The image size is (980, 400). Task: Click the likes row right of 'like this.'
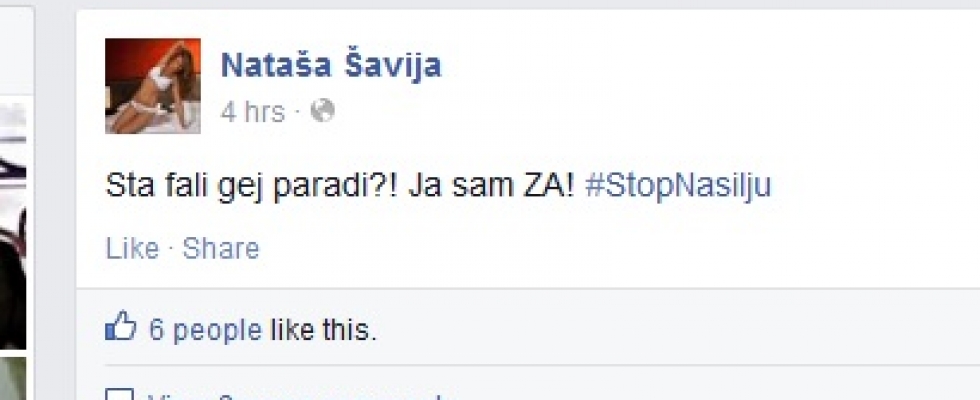(x=675, y=329)
